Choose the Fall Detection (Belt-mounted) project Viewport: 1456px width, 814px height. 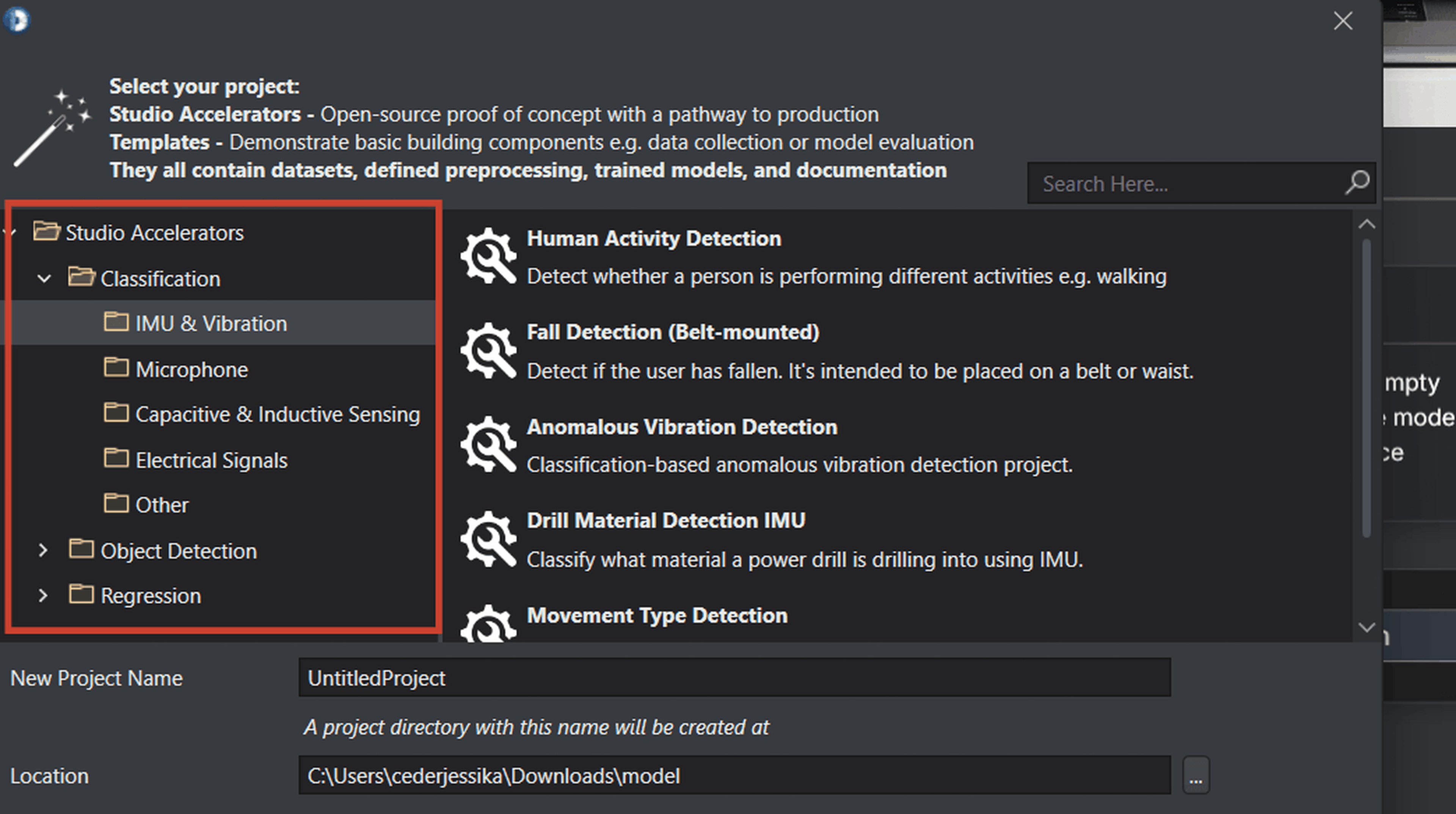(x=673, y=332)
